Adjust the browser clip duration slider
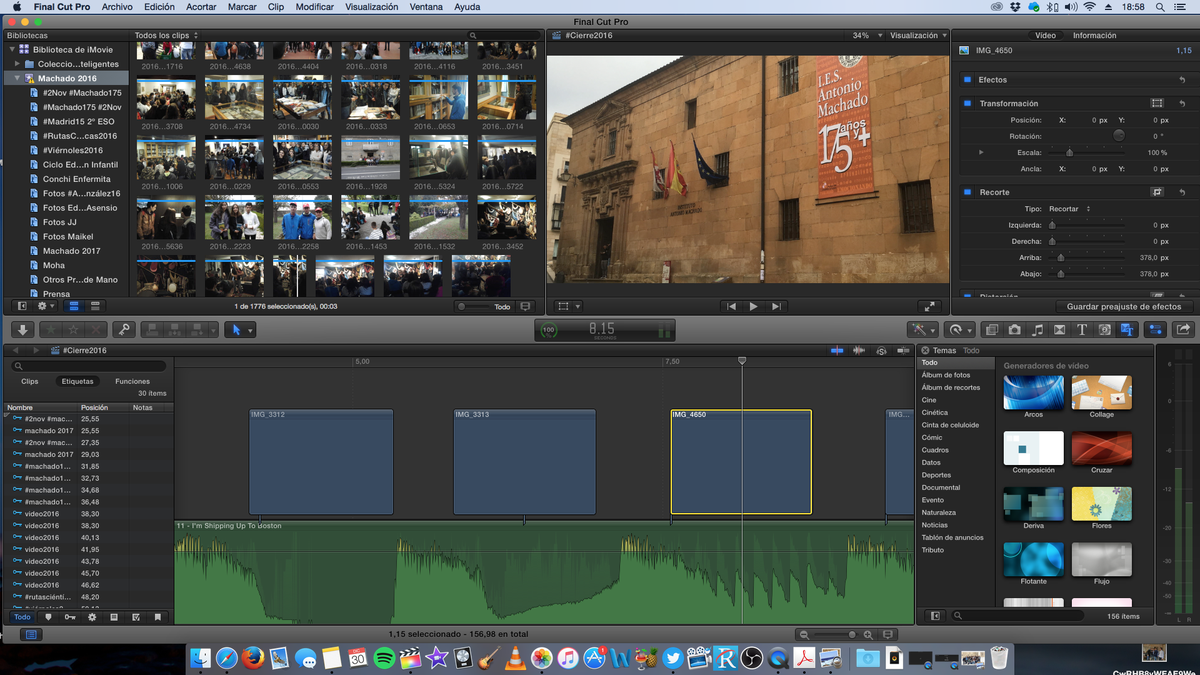1200x675 pixels. (x=474, y=307)
